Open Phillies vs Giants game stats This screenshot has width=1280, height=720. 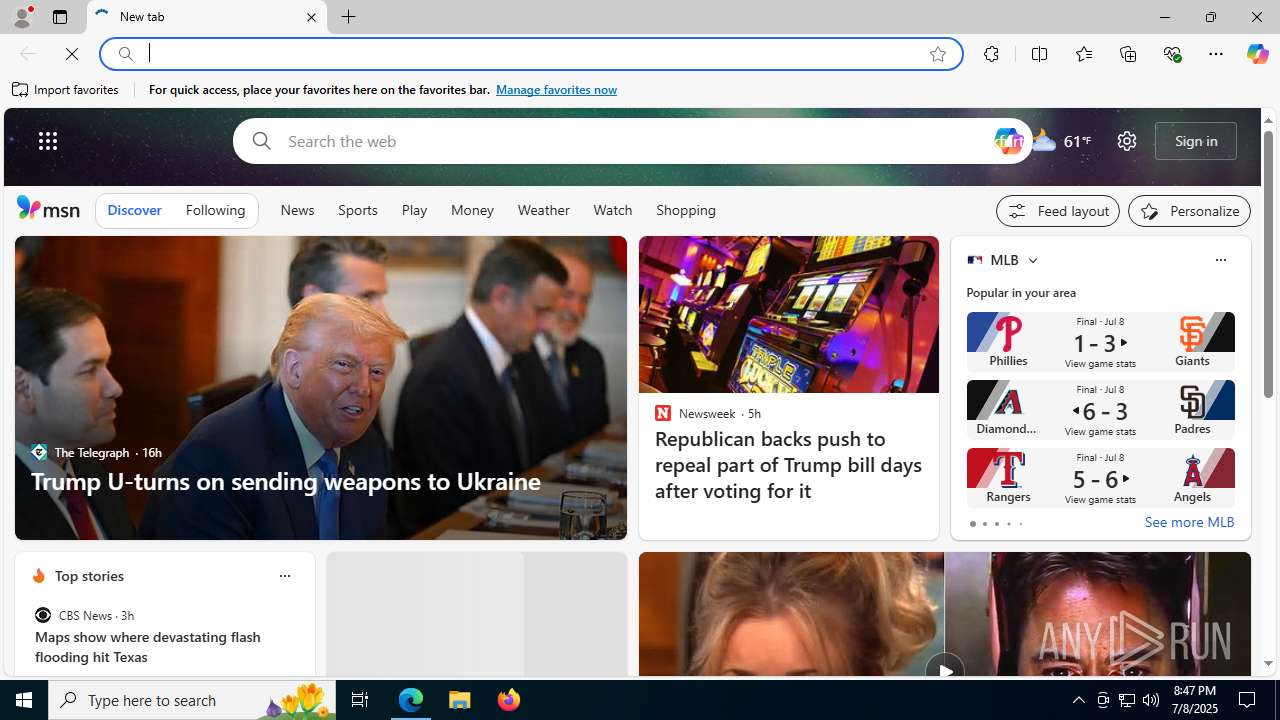point(1100,342)
